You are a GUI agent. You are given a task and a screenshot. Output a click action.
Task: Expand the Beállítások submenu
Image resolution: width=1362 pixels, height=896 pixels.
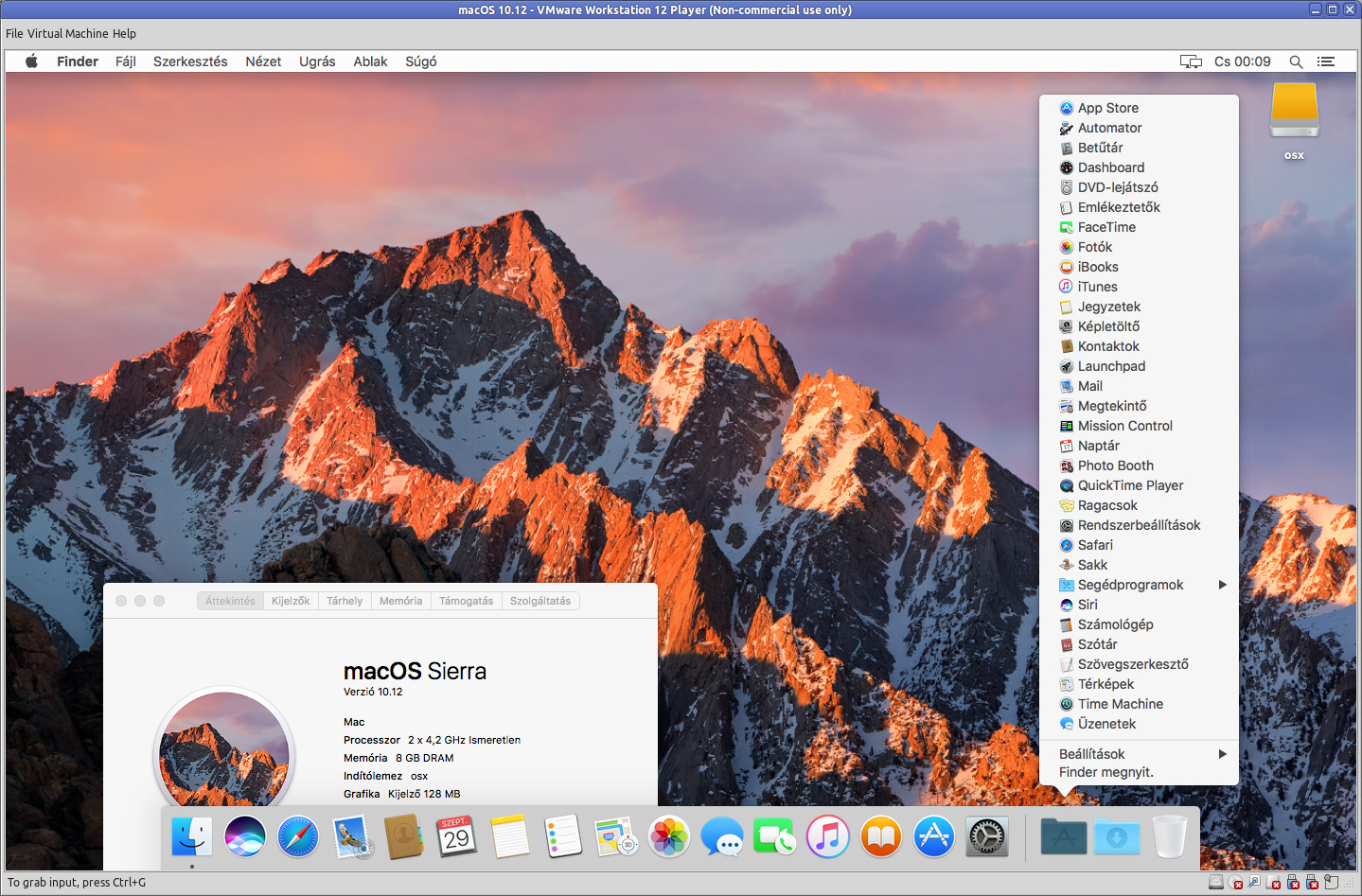point(1139,754)
